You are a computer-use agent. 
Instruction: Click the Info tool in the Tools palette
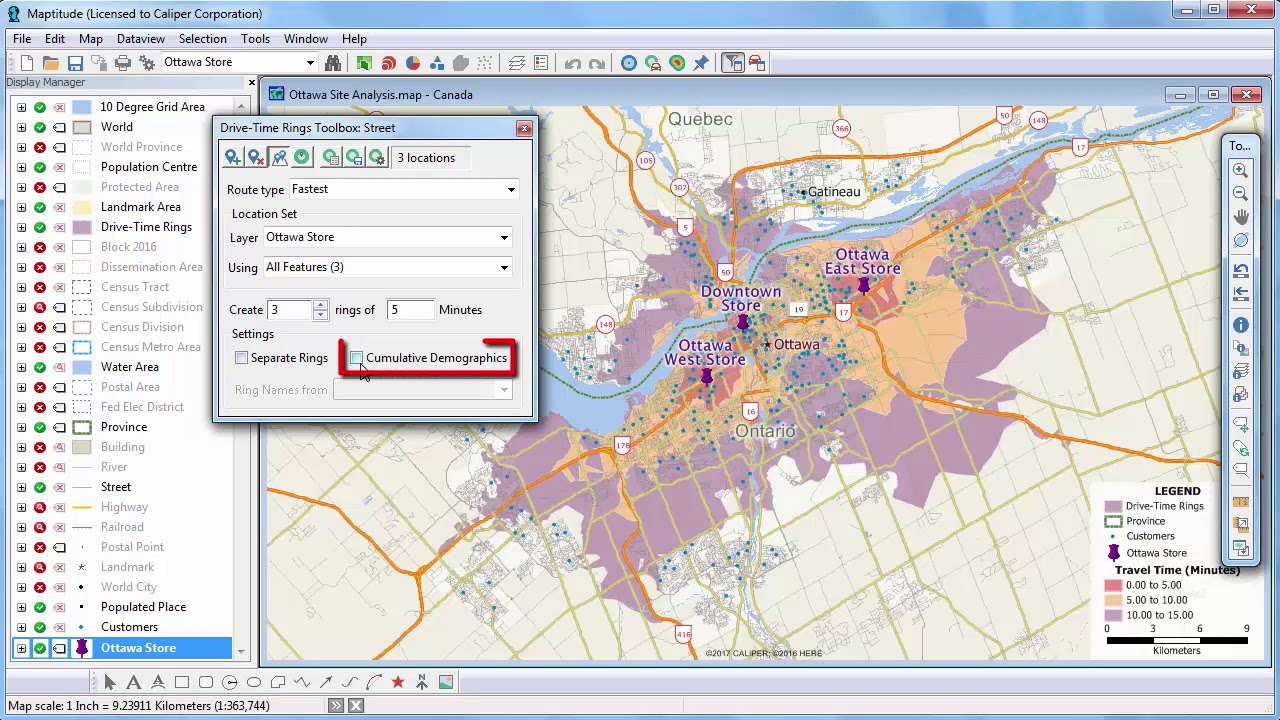click(1240, 325)
